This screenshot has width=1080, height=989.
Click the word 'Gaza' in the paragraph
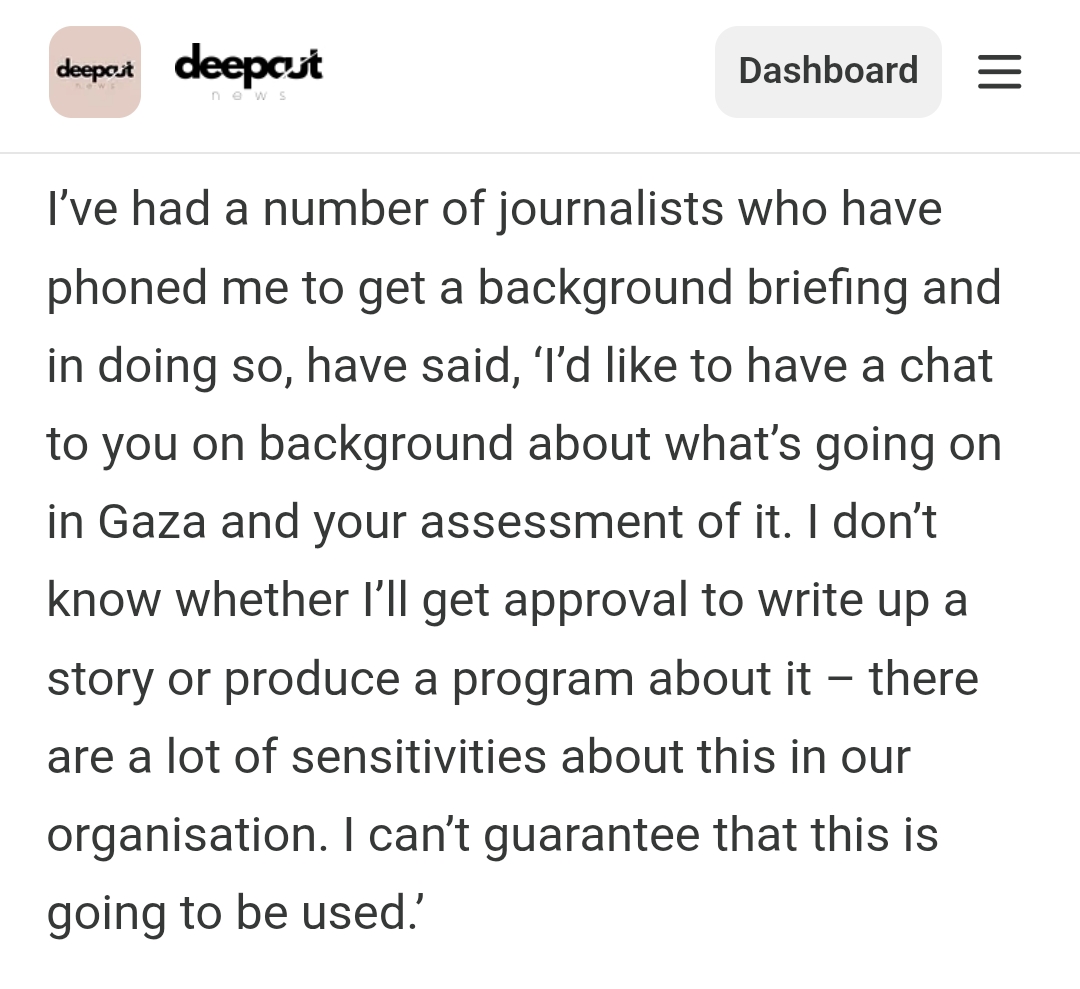pyautogui.click(x=153, y=522)
